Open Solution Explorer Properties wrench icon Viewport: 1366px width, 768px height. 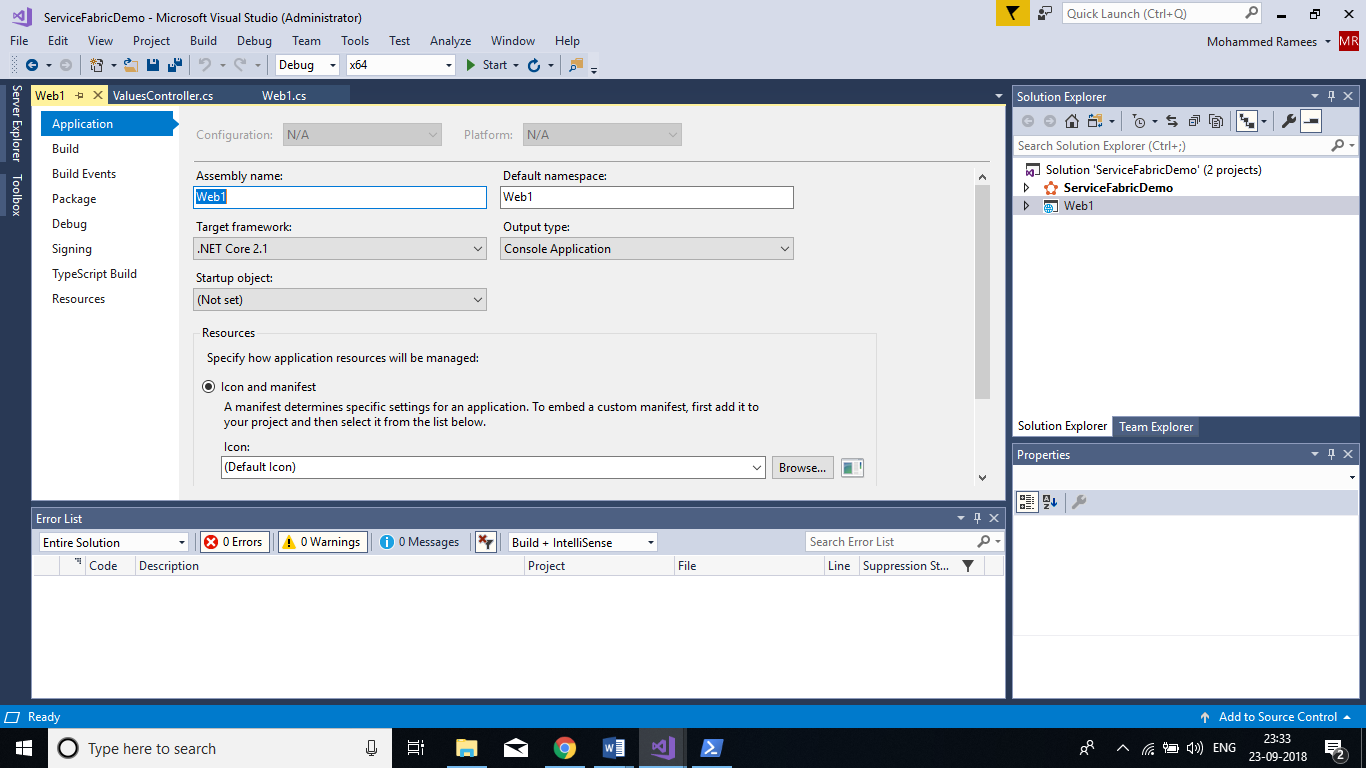tap(1289, 121)
